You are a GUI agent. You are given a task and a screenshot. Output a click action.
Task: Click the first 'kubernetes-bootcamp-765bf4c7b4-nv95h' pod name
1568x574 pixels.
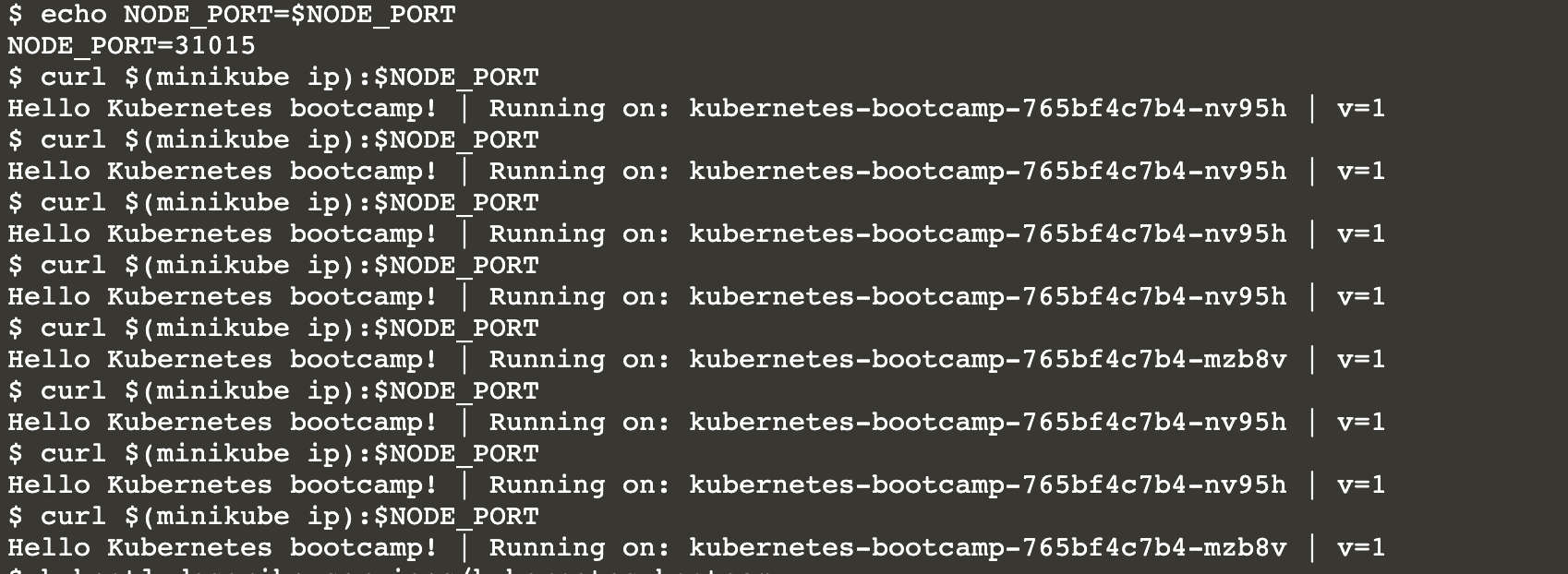987,108
